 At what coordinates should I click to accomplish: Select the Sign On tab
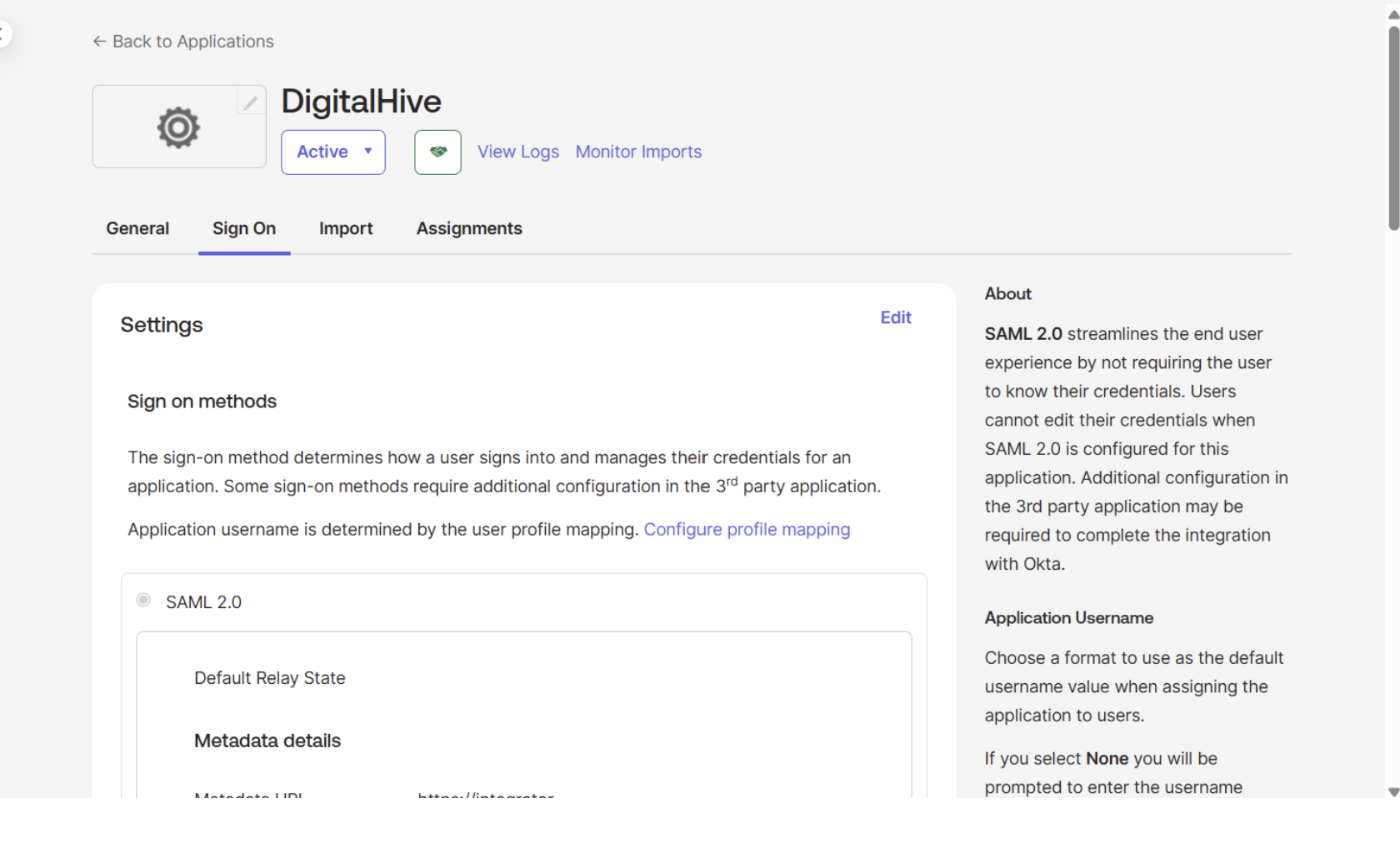[244, 228]
